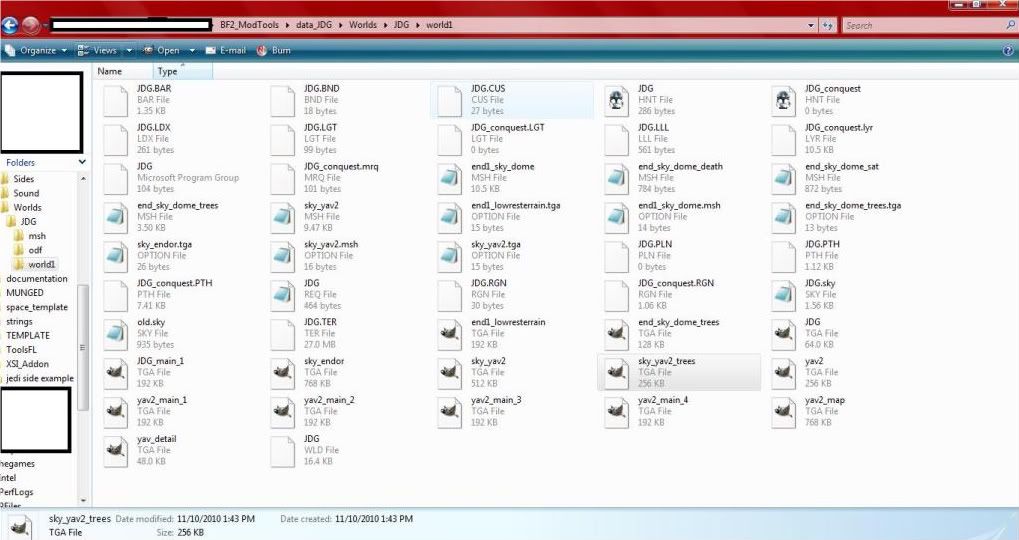Go to Worlds in the breadcrumb path

click(363, 25)
